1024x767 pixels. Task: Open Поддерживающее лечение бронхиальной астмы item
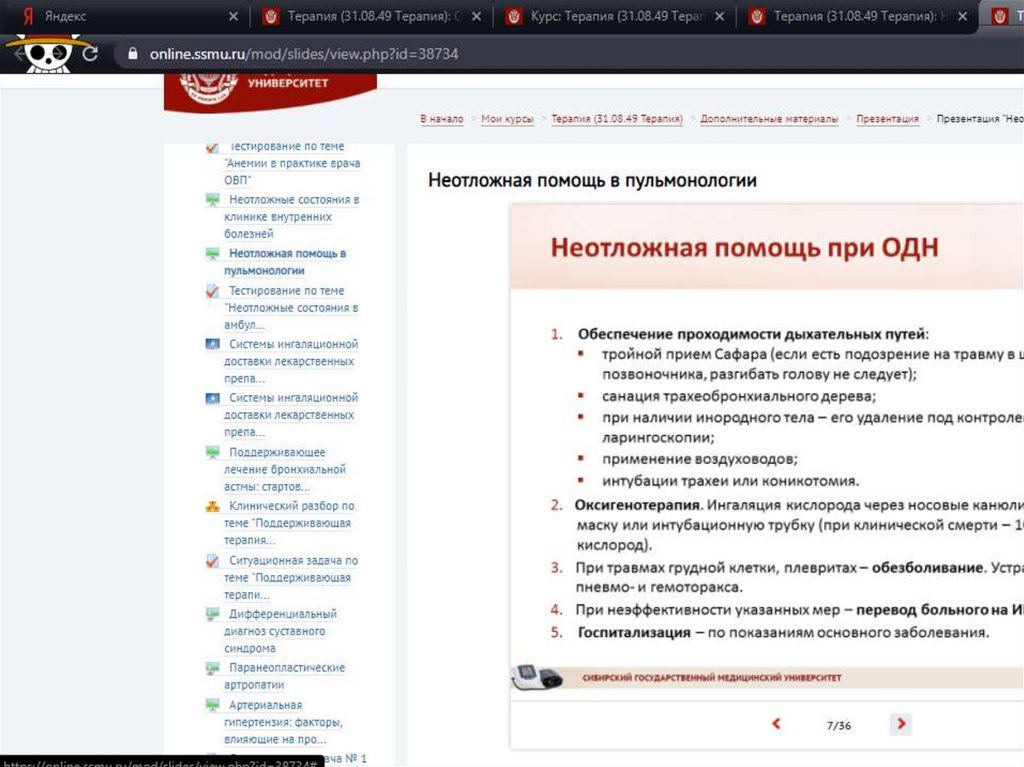pos(285,469)
